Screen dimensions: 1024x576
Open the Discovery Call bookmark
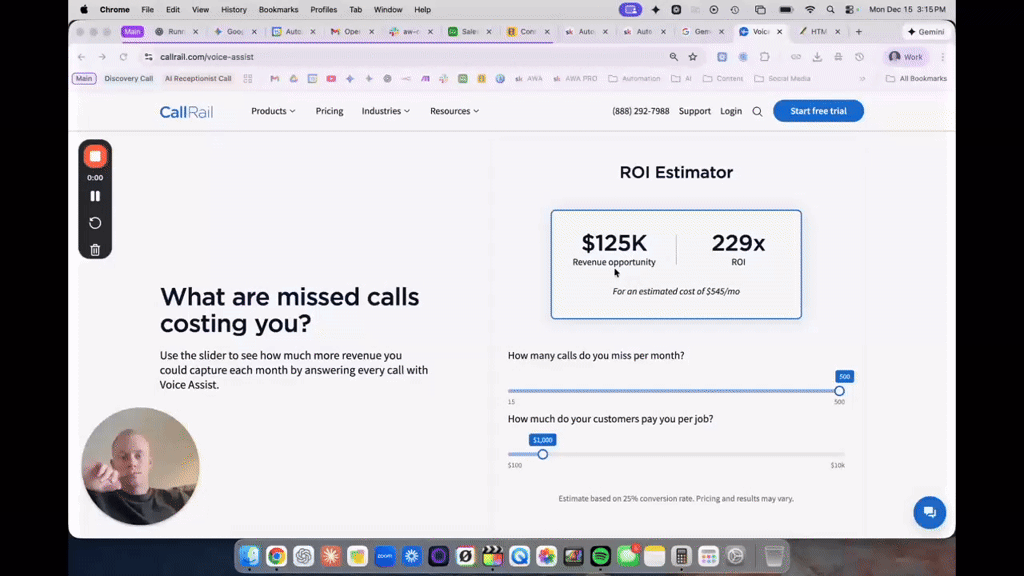click(129, 78)
